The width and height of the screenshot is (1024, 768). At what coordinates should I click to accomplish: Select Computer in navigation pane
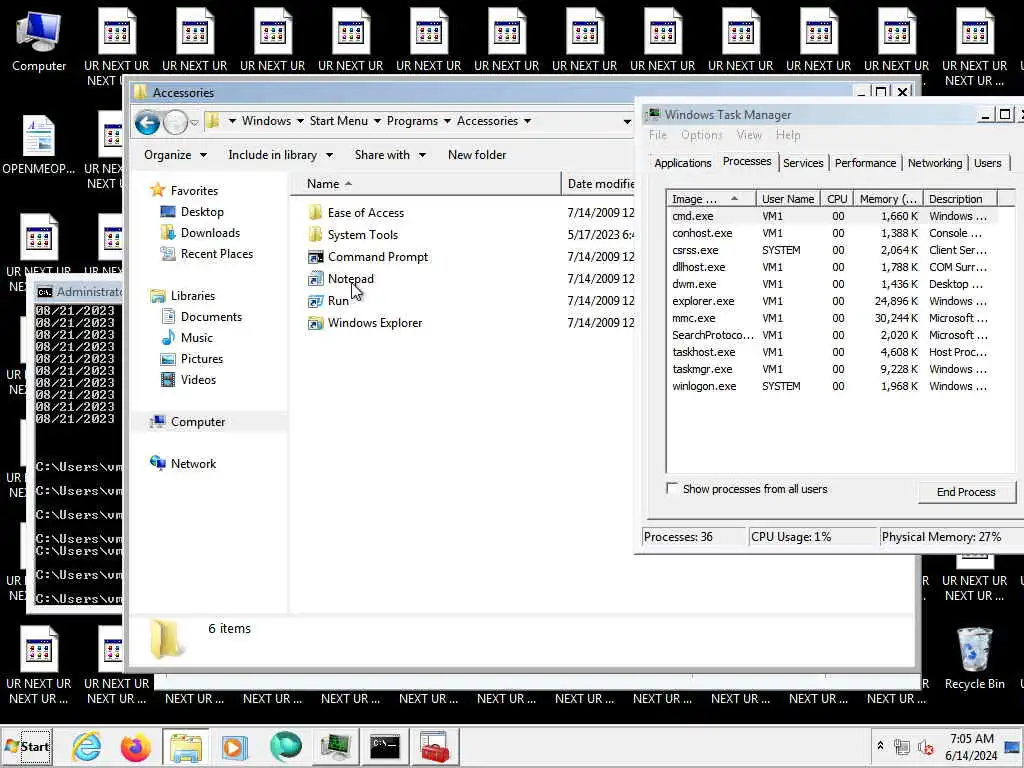(187, 422)
